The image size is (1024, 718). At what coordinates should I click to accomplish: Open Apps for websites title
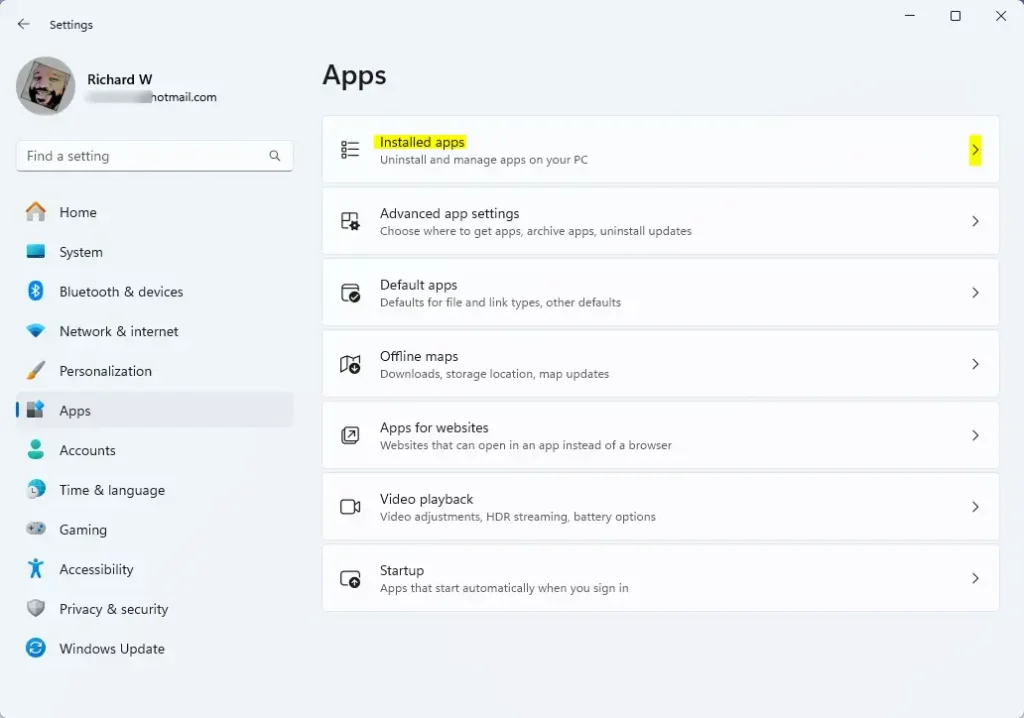pos(434,427)
